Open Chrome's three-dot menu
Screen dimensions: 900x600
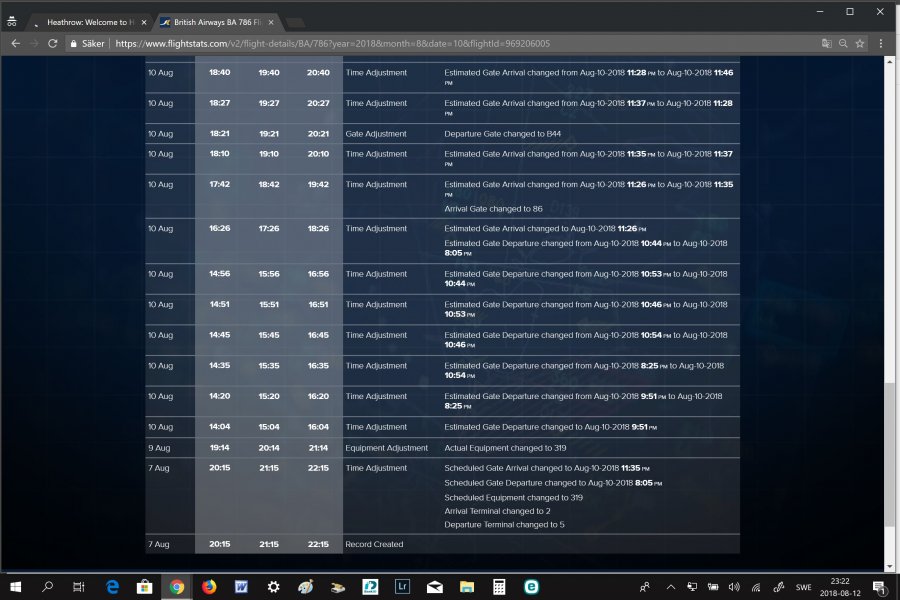(x=881, y=44)
